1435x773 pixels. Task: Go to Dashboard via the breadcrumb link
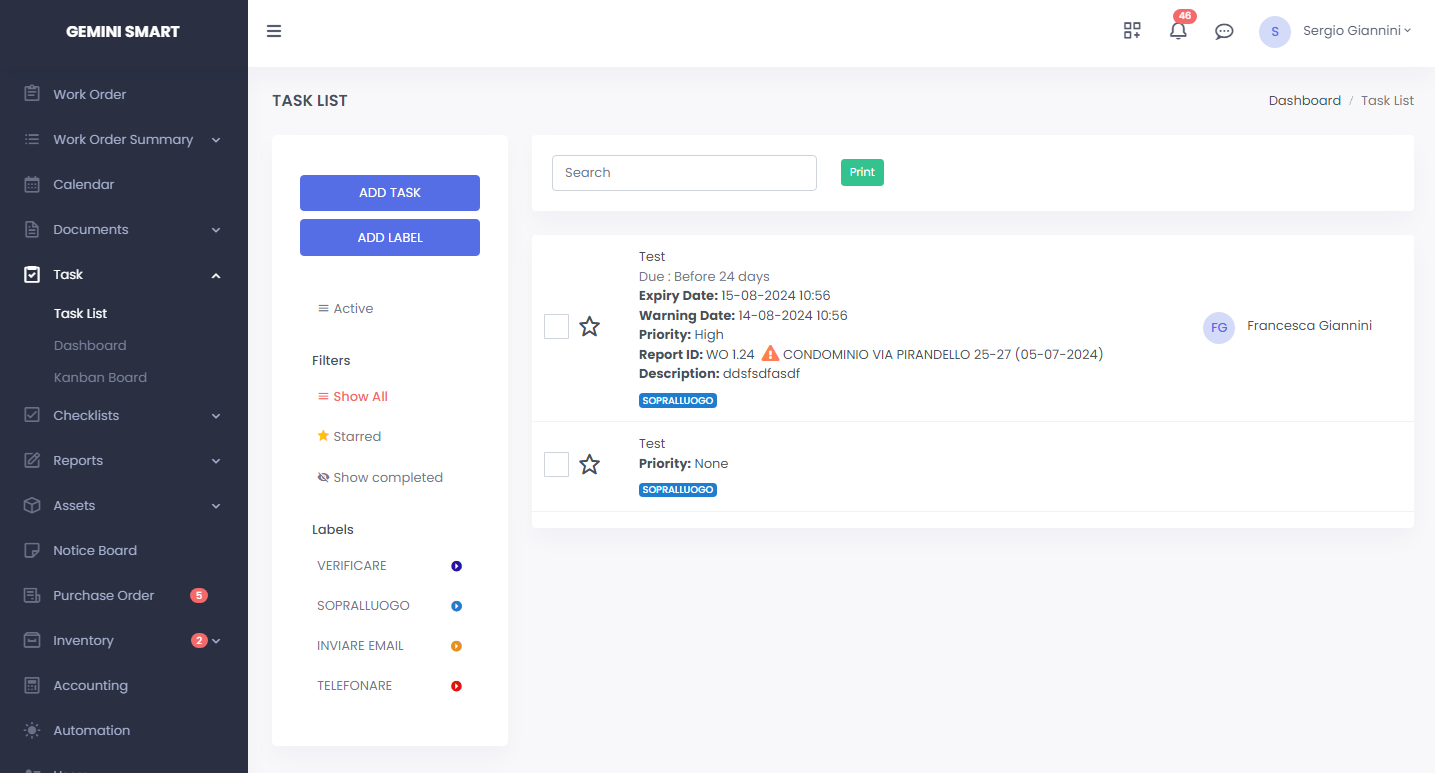[1305, 100]
